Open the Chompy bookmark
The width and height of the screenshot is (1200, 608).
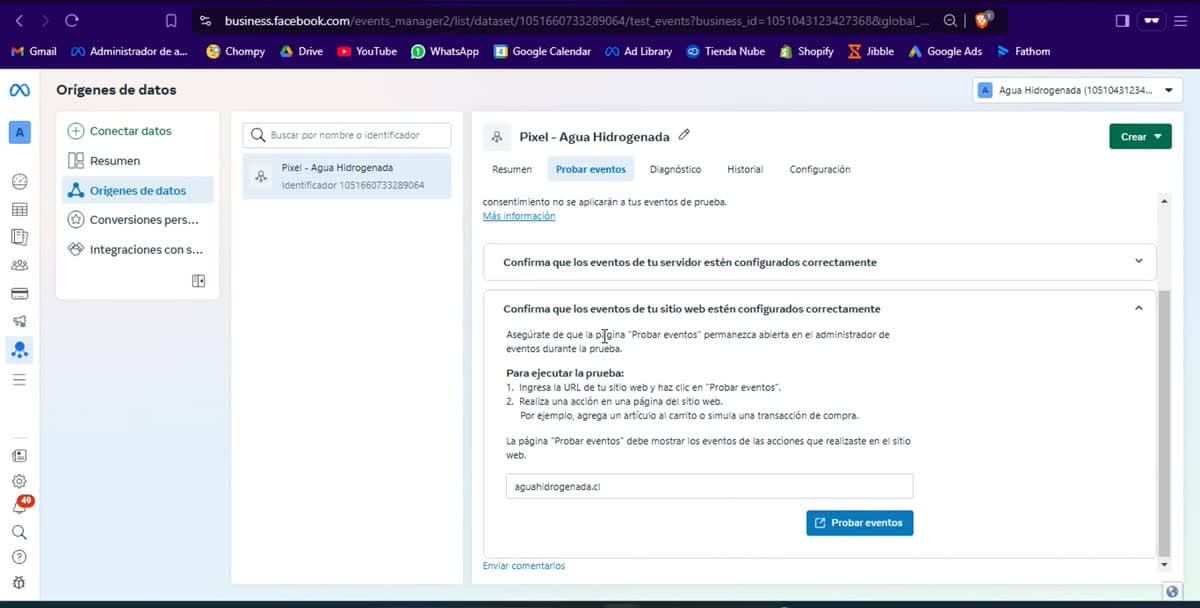[x=236, y=51]
